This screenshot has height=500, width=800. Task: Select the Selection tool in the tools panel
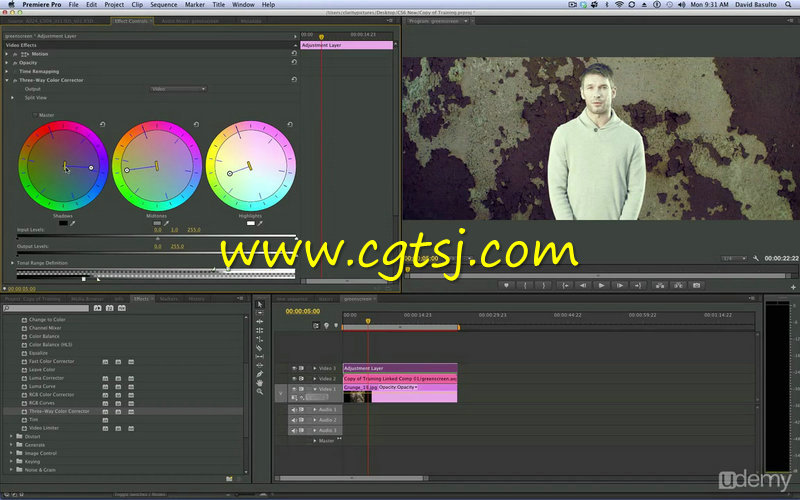[x=260, y=304]
